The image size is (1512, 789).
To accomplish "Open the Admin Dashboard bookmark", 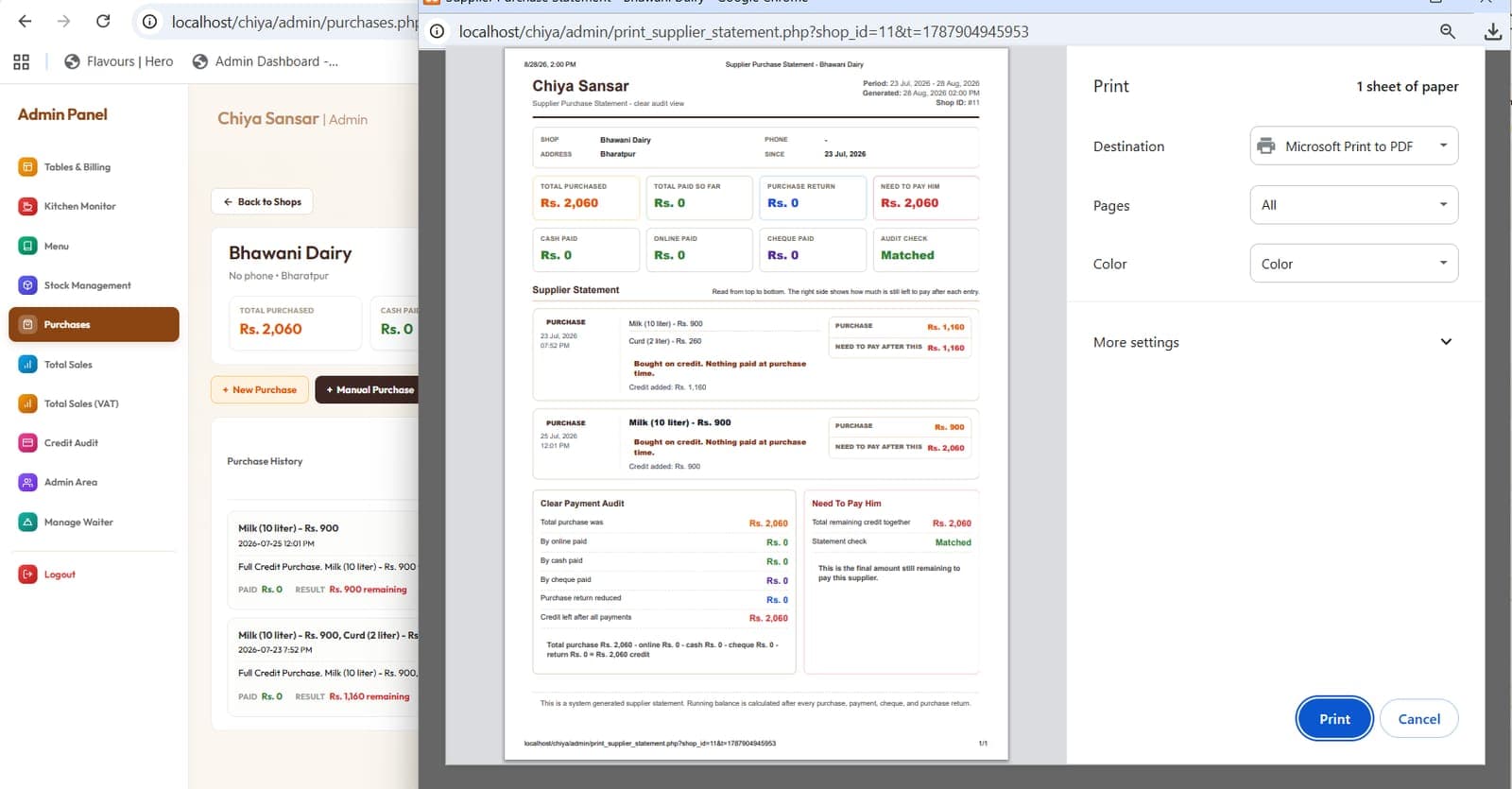I will click(266, 61).
